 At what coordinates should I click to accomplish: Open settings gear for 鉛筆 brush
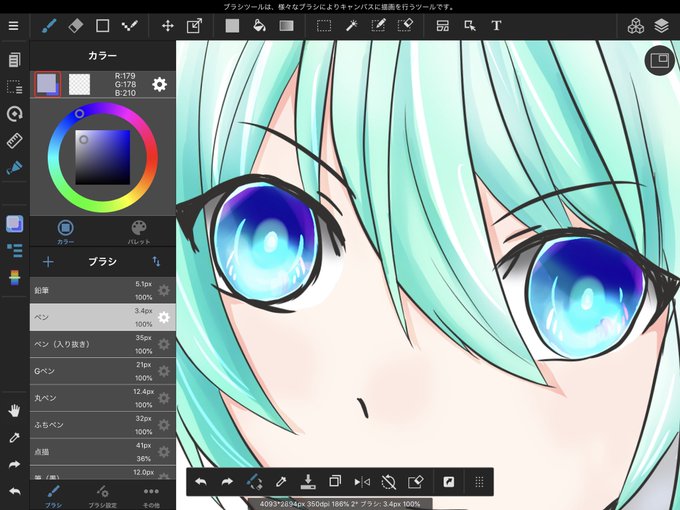(x=163, y=290)
